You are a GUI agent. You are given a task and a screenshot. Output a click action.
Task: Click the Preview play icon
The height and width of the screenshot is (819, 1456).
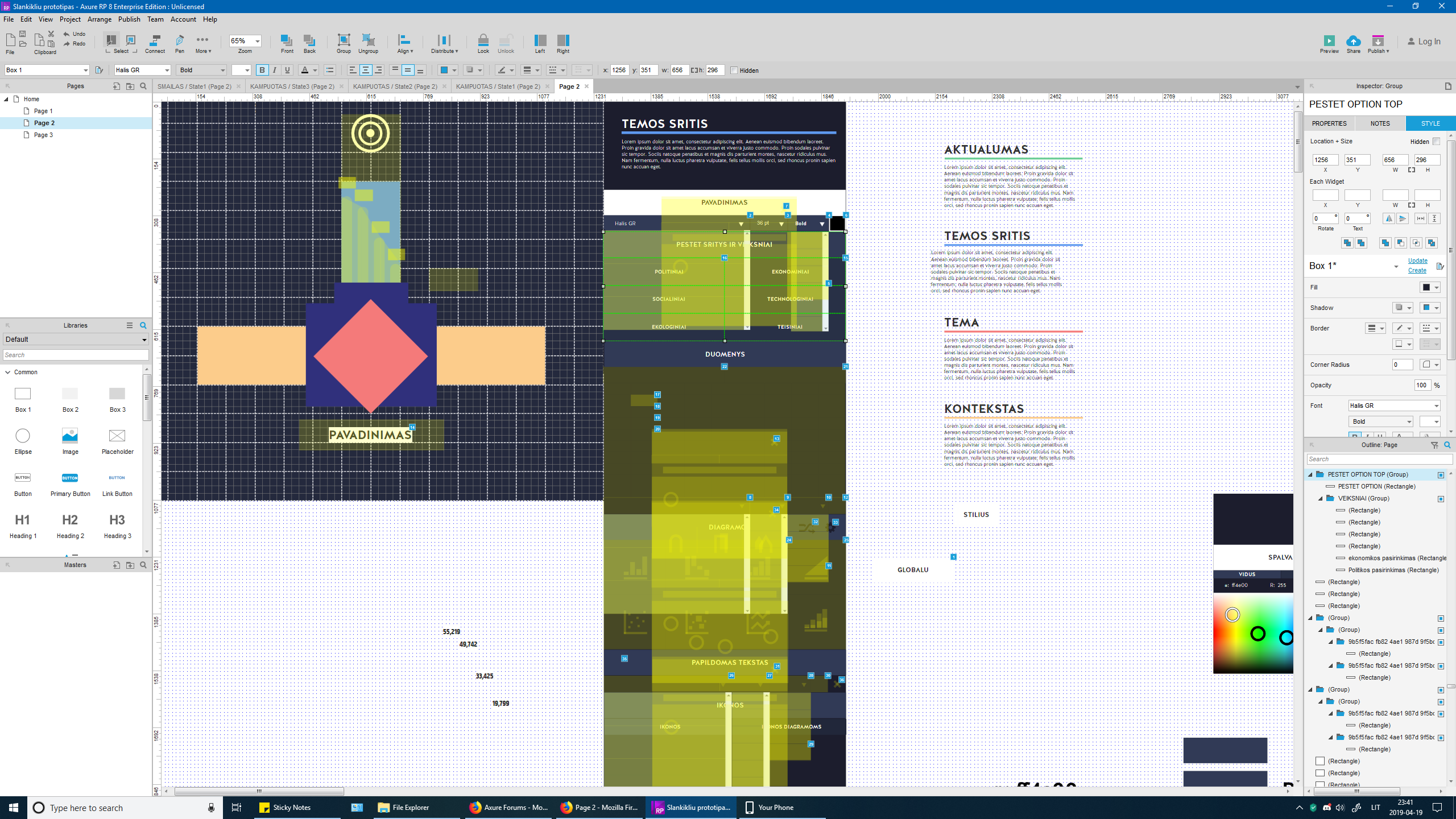tap(1329, 40)
